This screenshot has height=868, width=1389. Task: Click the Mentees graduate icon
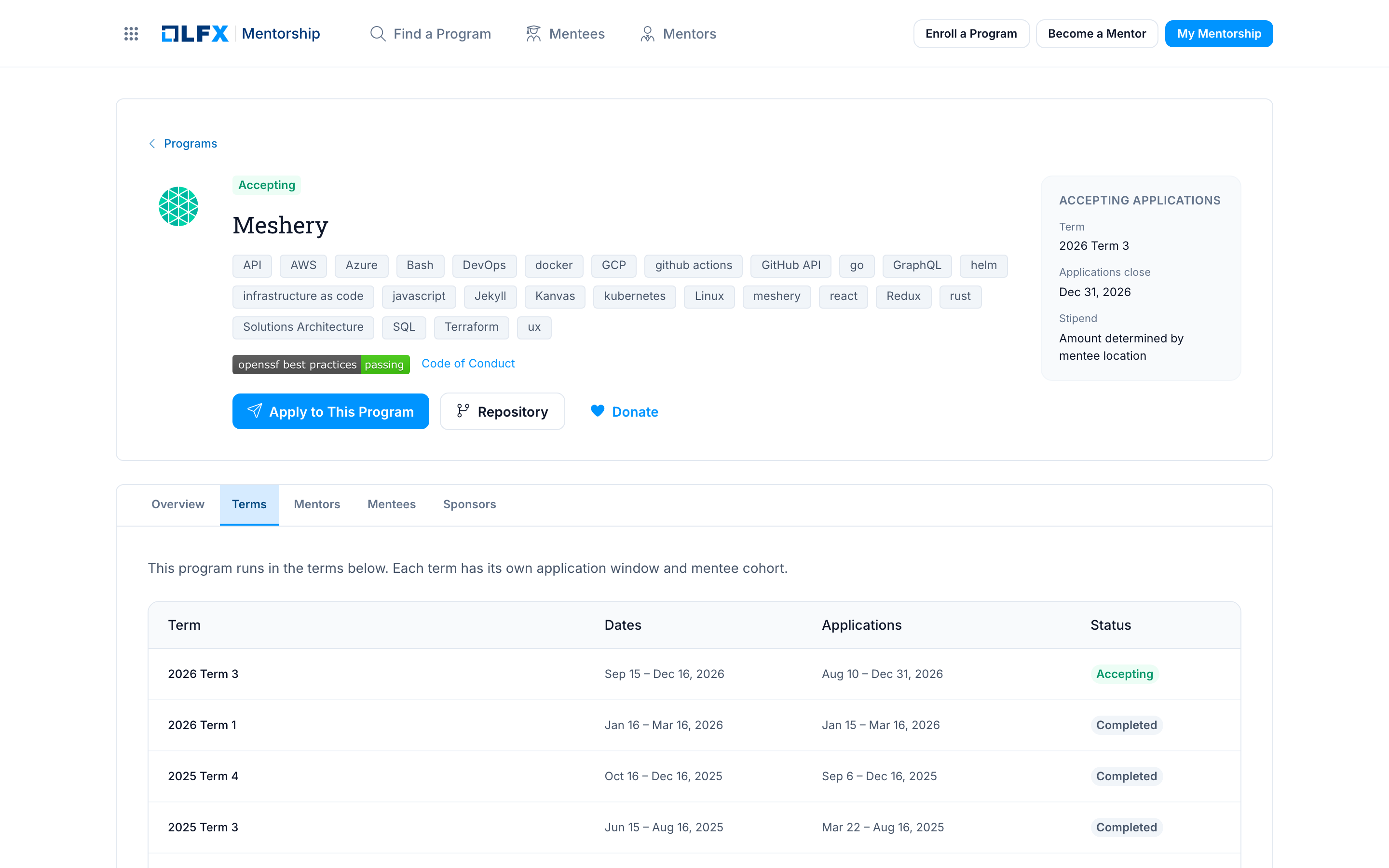[533, 34]
